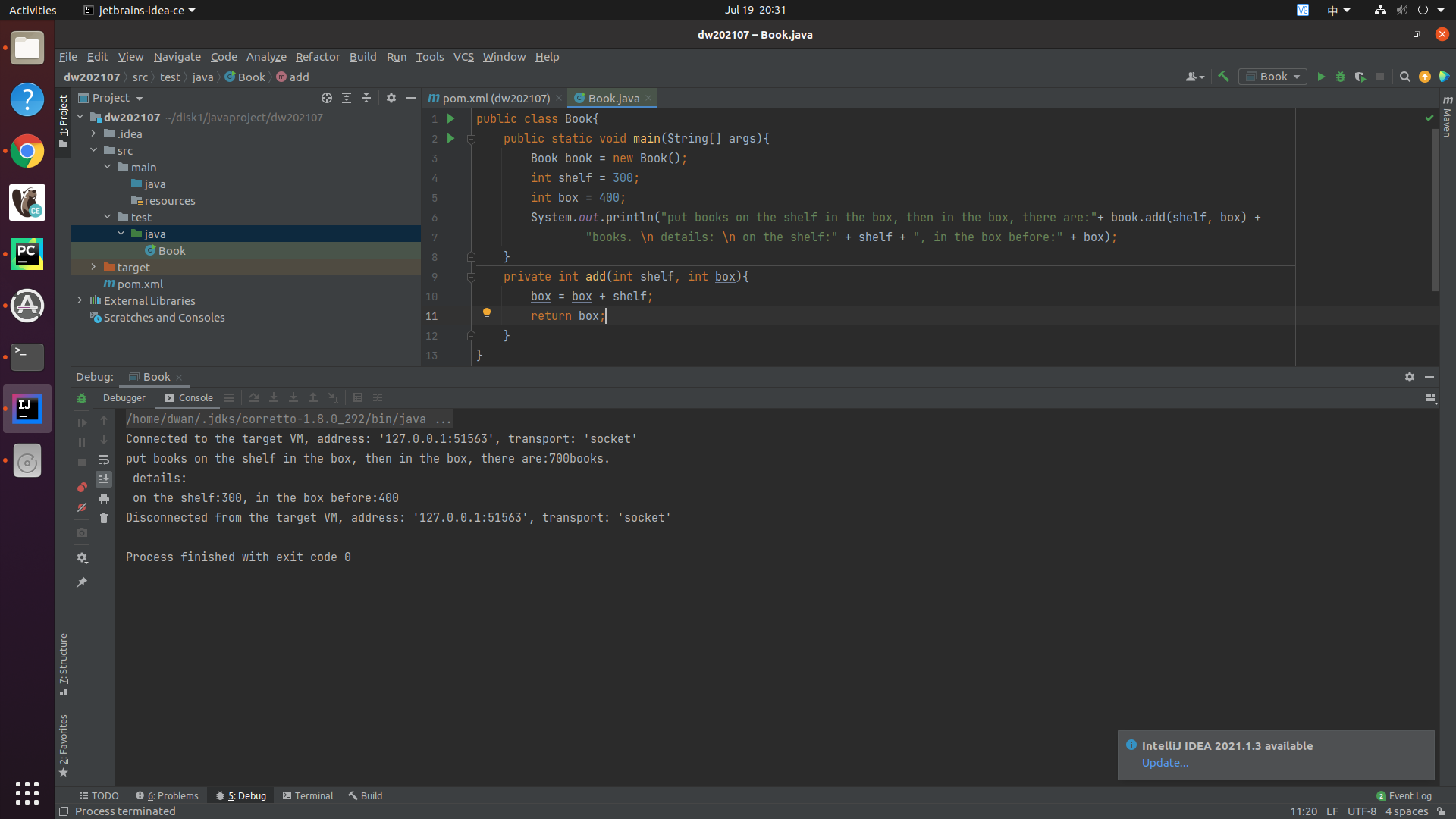Click green inspections checkmark in editor
1456x819 pixels.
point(1429,118)
